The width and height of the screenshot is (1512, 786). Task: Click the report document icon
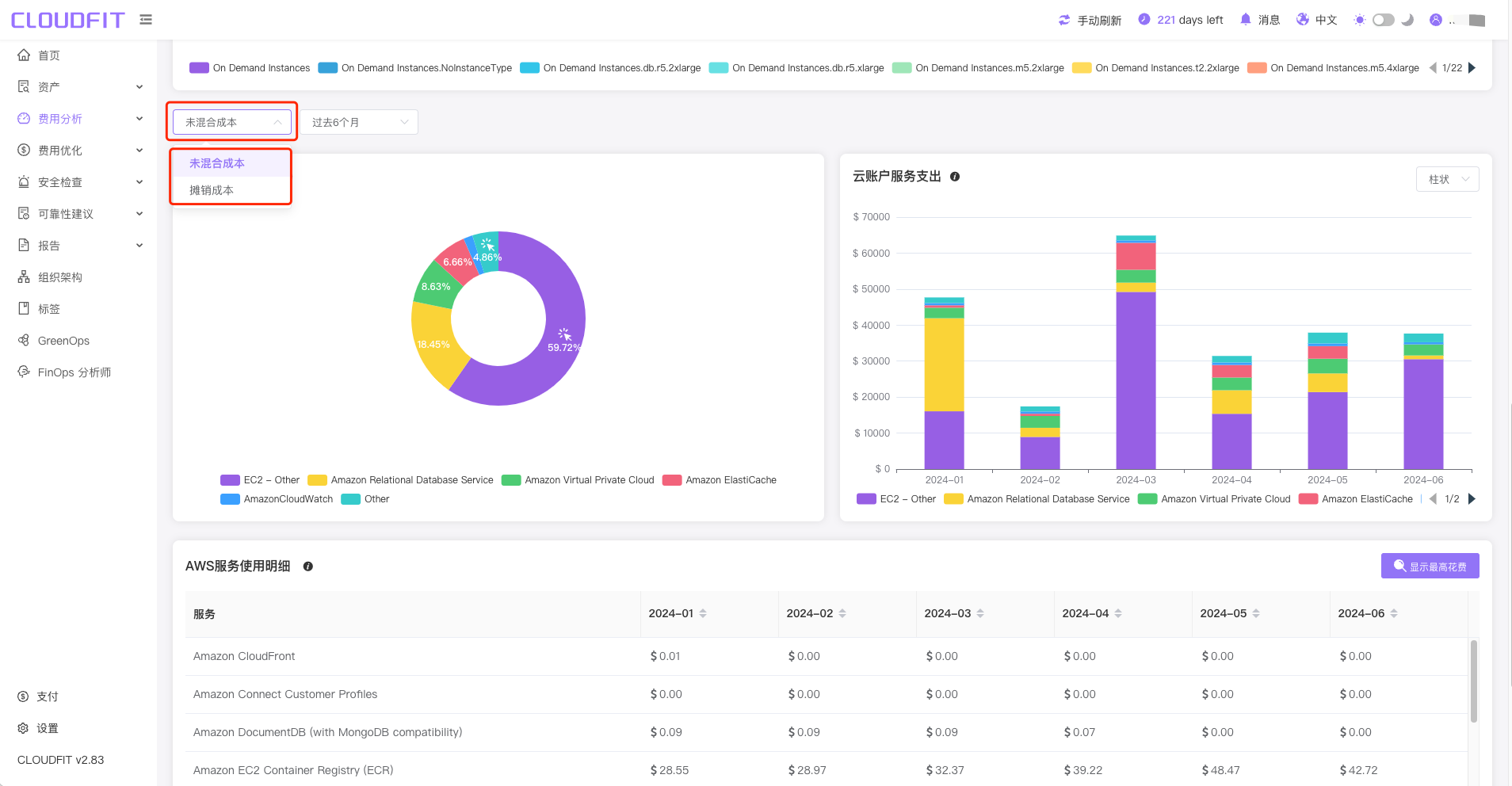pyautogui.click(x=24, y=245)
